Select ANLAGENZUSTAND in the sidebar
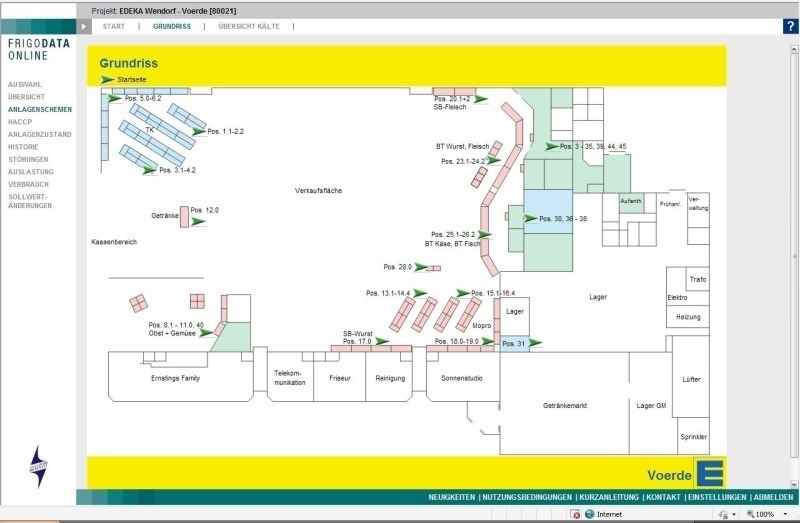 (x=39, y=134)
